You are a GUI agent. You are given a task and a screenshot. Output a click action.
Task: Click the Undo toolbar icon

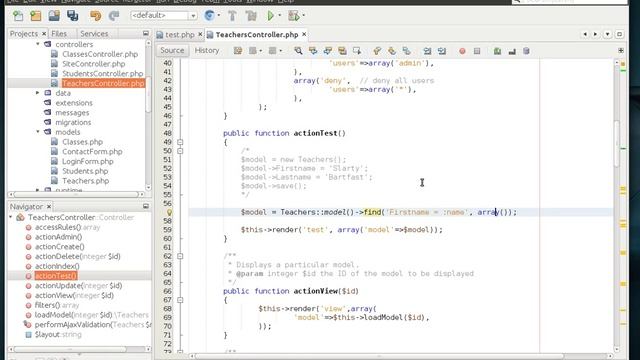pos(96,16)
